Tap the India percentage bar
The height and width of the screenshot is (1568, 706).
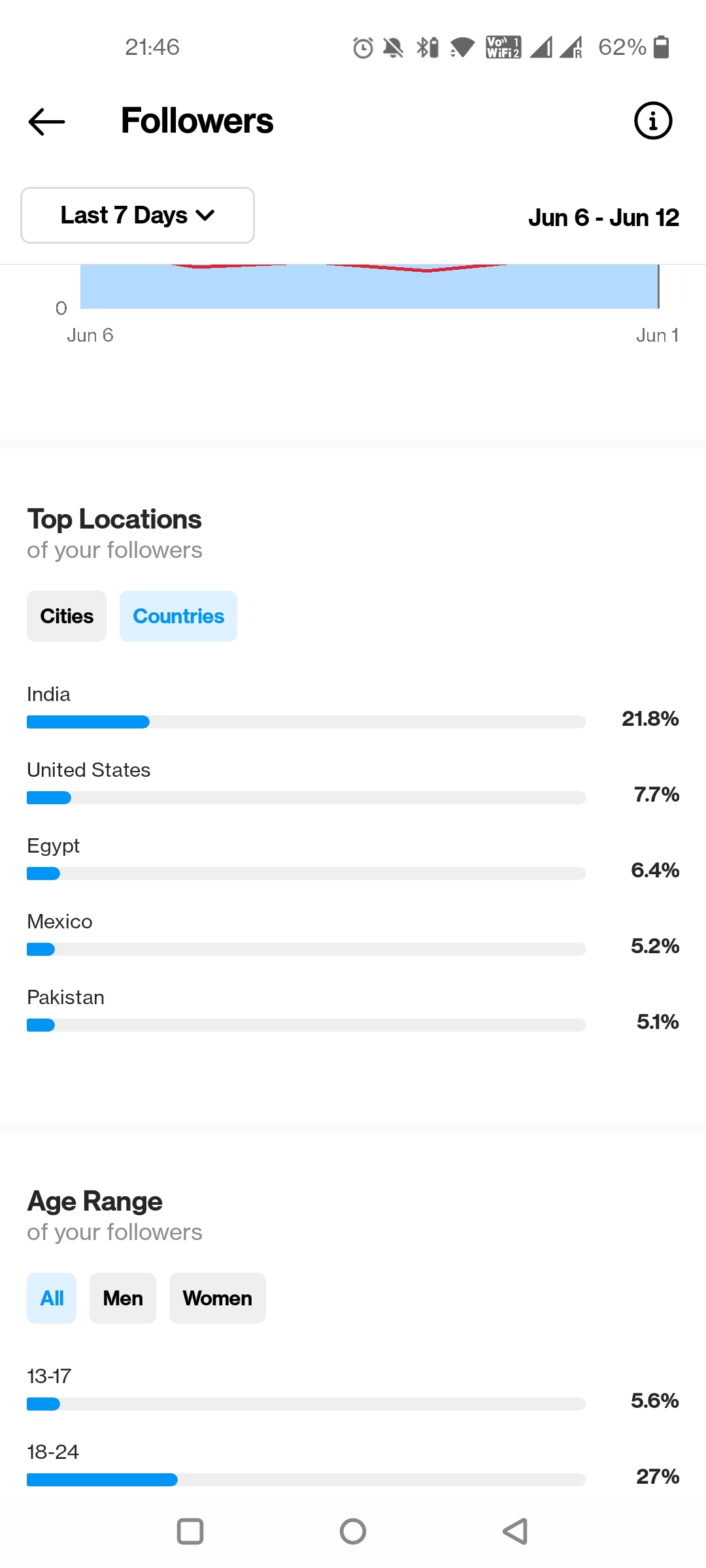306,722
